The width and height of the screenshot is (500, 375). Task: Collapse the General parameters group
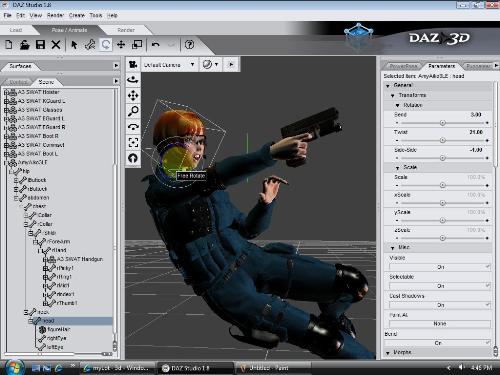pos(388,86)
